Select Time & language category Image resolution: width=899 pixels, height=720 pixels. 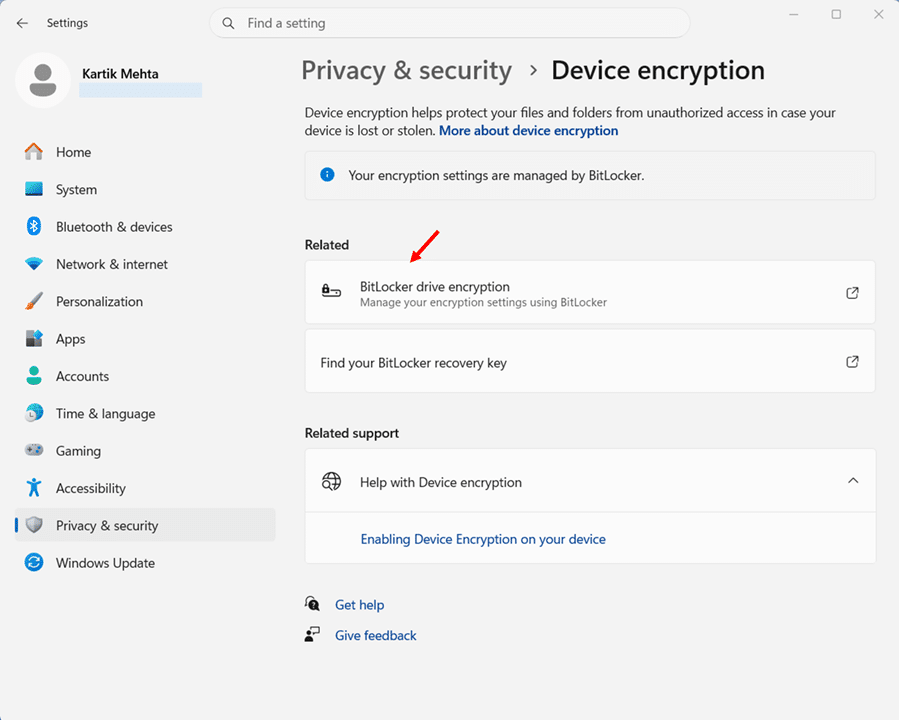pyautogui.click(x=105, y=414)
